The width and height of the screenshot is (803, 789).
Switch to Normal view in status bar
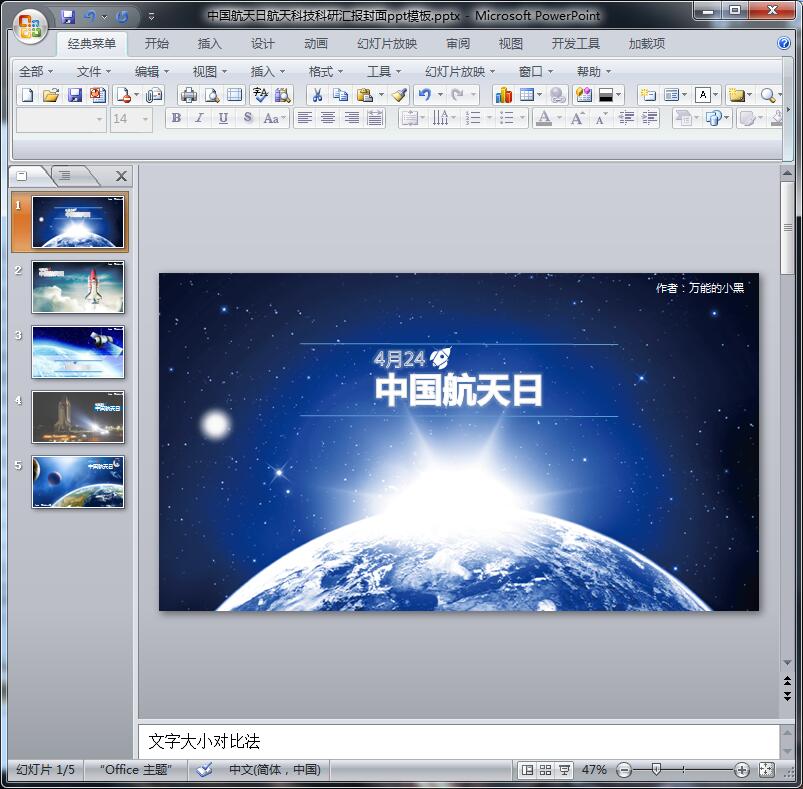click(x=527, y=770)
